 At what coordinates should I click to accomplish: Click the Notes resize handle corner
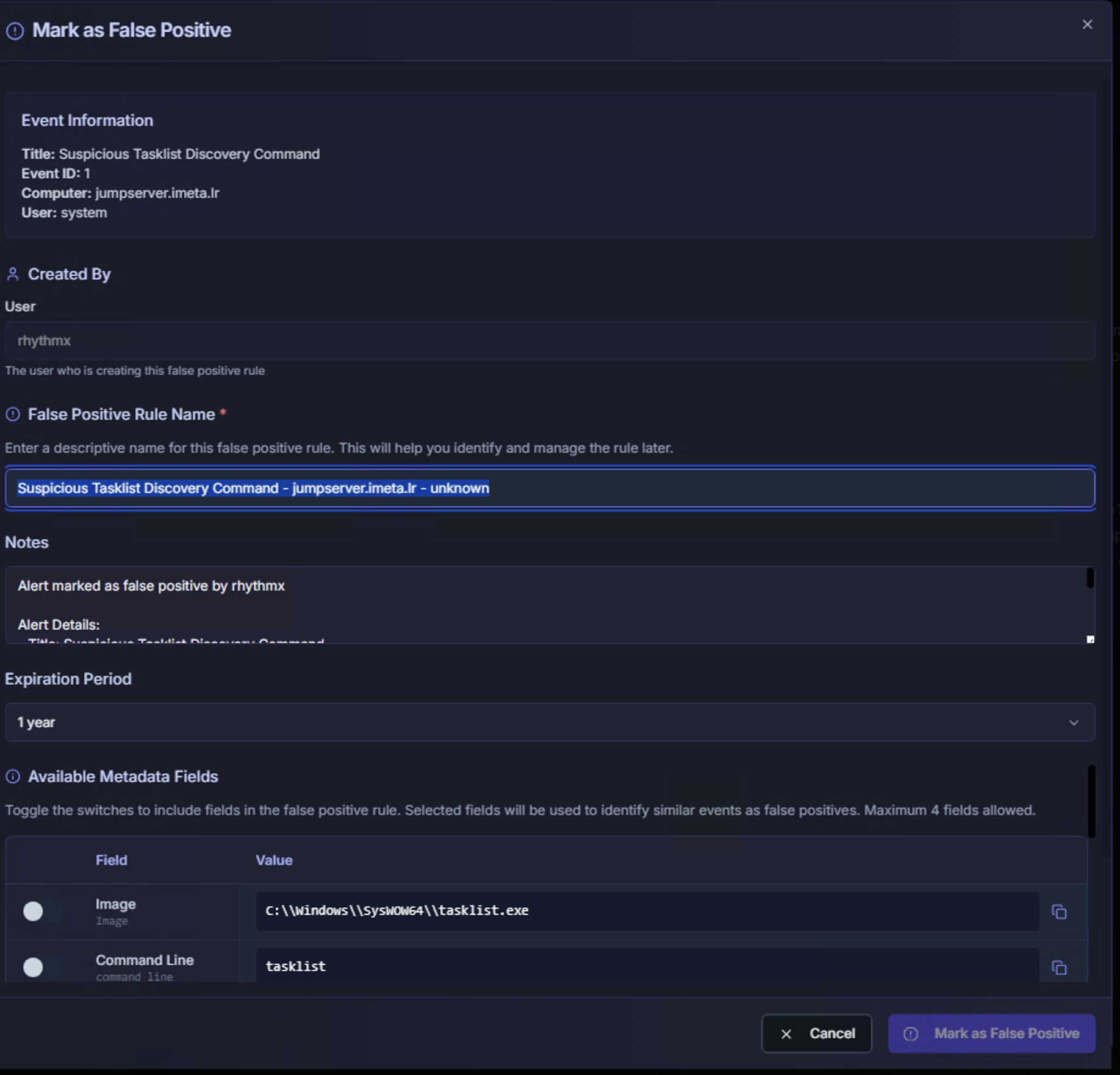[1090, 639]
